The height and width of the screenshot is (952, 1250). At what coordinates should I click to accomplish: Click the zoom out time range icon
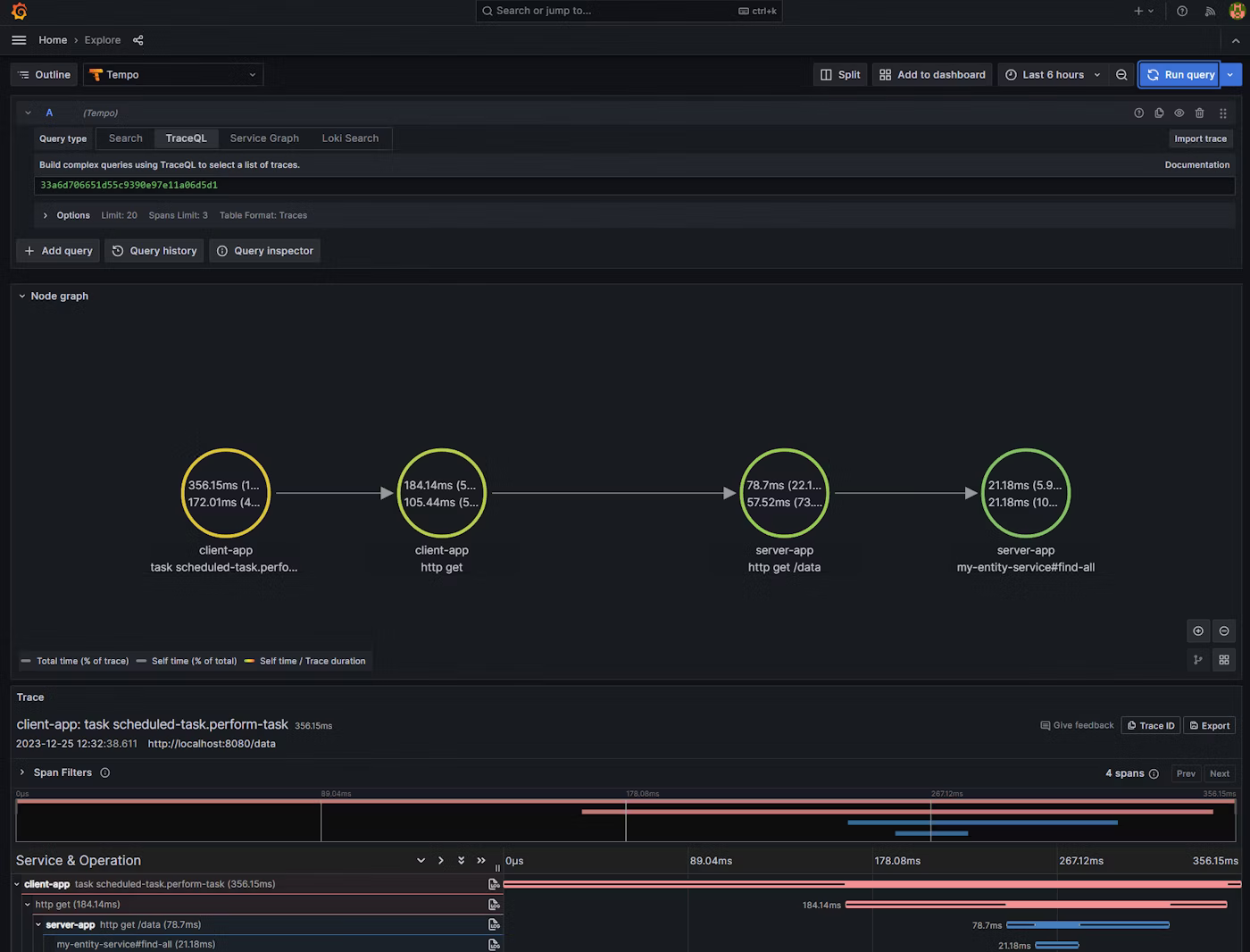[1121, 75]
